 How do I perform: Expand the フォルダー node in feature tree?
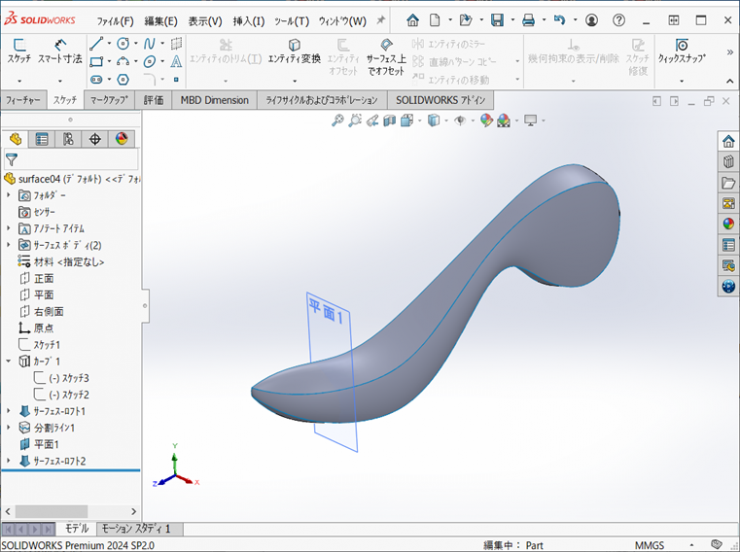pos(9,196)
